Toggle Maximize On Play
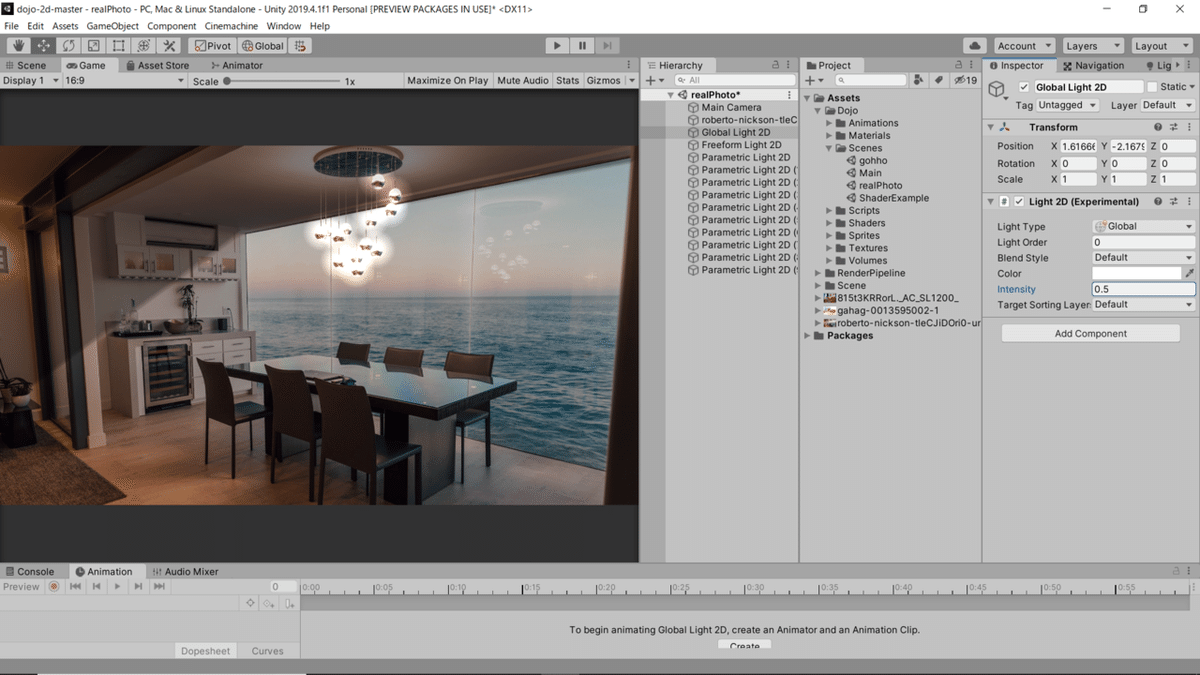Viewport: 1200px width, 675px height. [447, 80]
